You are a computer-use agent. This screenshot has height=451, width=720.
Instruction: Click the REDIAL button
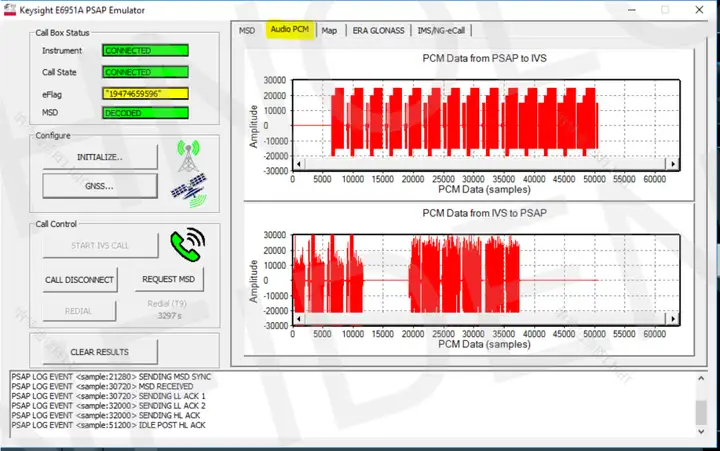click(x=79, y=311)
